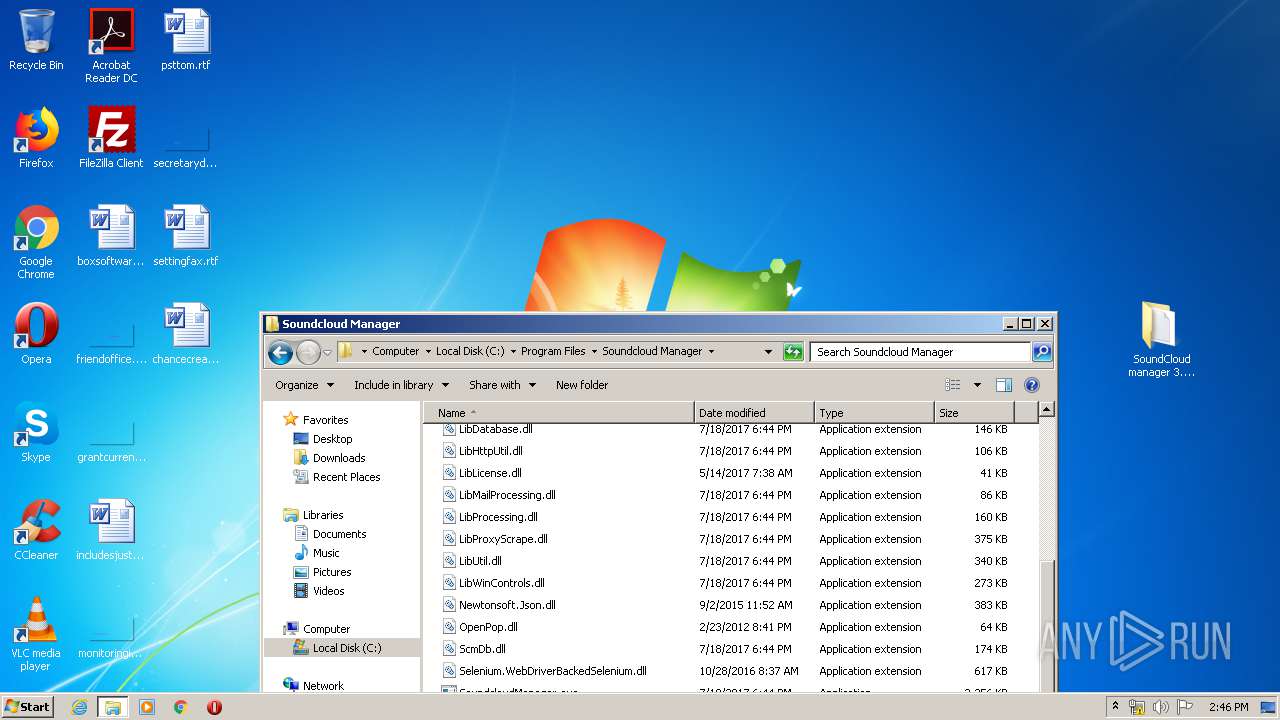Select Music library in navigation pane
Screen dimensions: 1280x720
click(x=326, y=553)
